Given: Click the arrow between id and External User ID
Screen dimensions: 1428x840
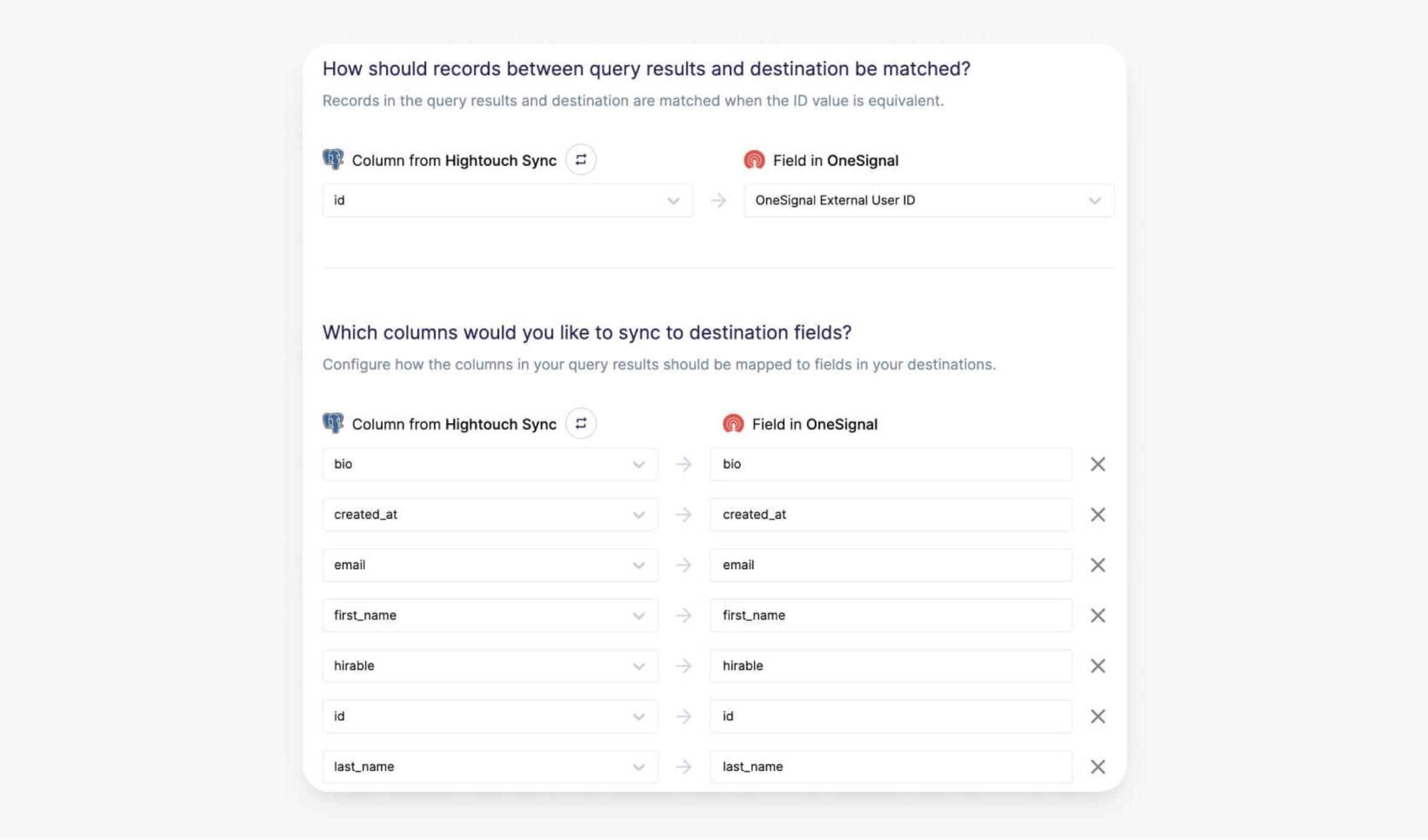Looking at the screenshot, I should pyautogui.click(x=718, y=200).
